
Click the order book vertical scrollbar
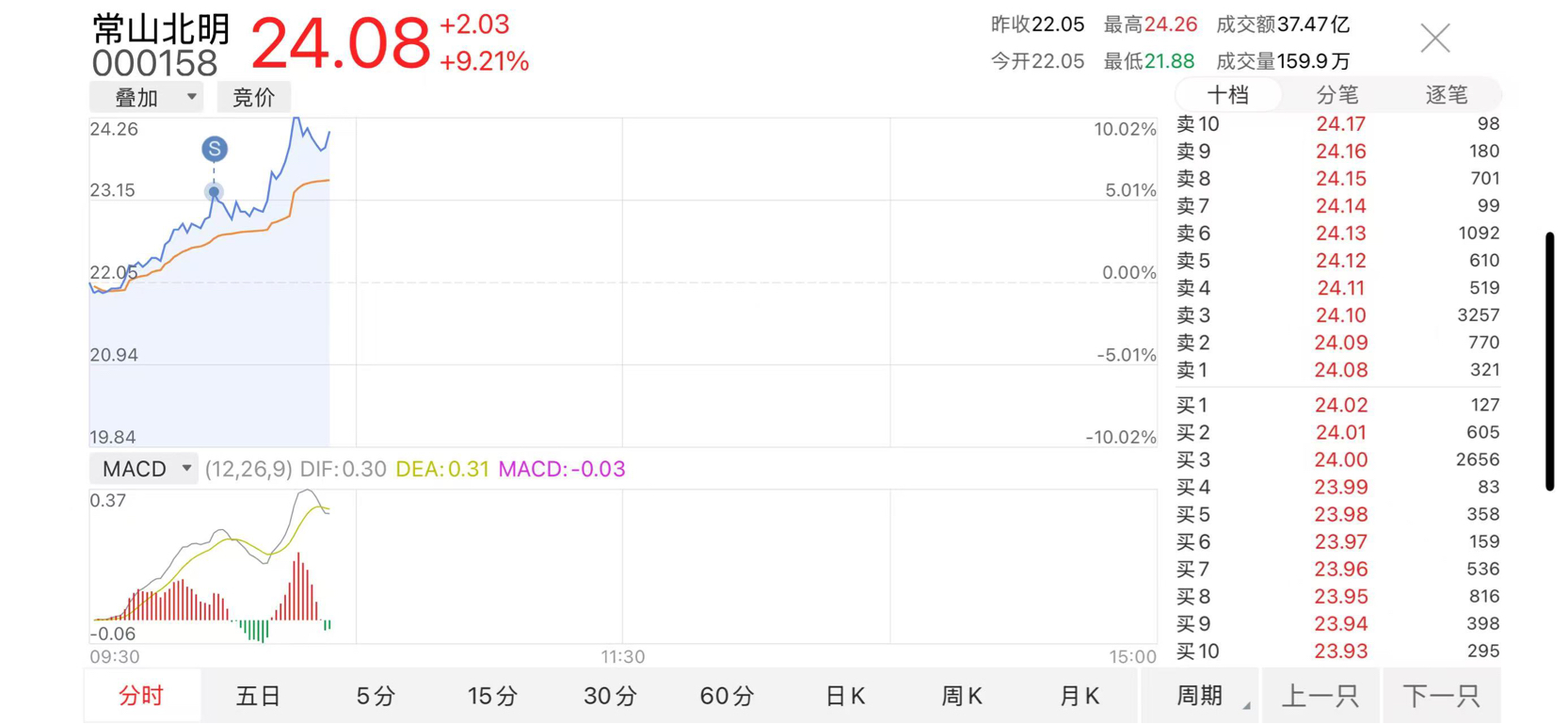[1549, 362]
